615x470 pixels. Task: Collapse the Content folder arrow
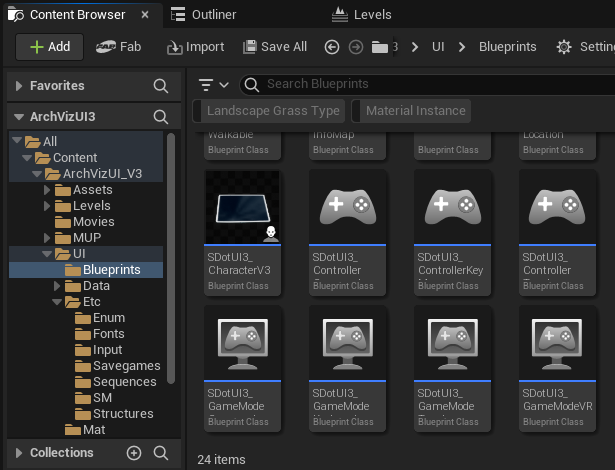click(27, 158)
